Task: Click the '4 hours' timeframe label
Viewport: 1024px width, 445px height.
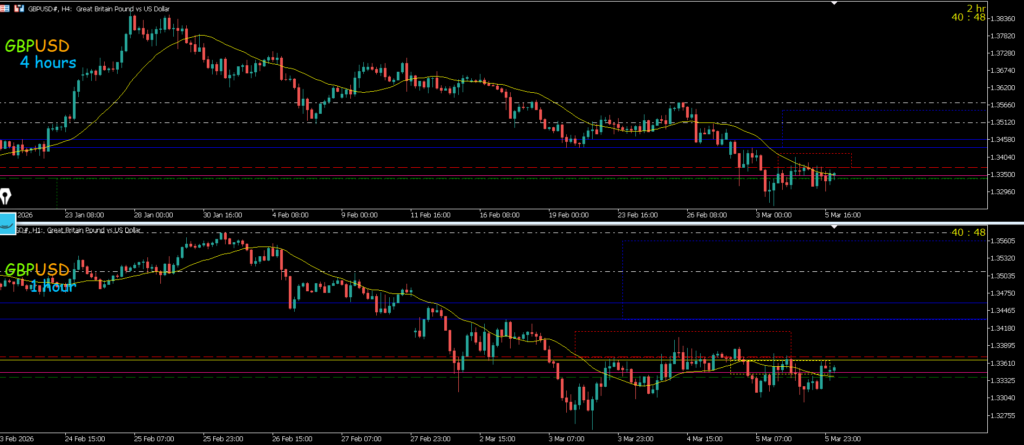Action: pos(48,63)
